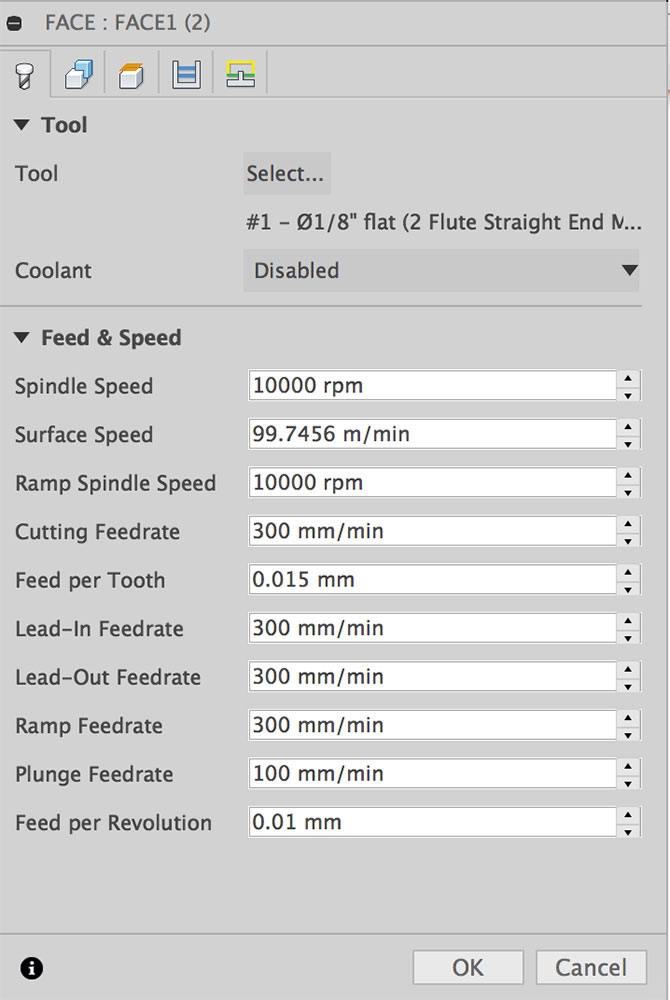Confirm the operation with OK
This screenshot has height=1000, width=670.
coord(468,967)
